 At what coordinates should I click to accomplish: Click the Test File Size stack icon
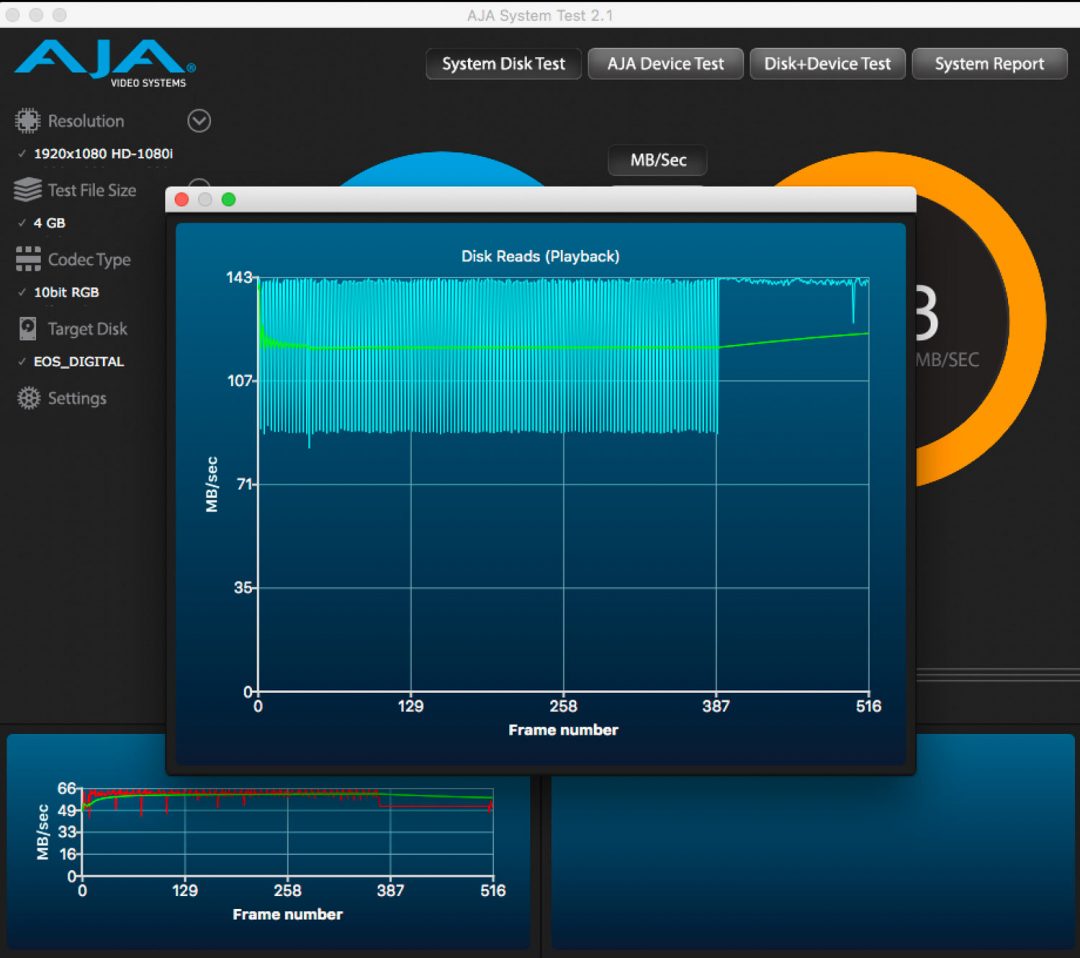pos(27,190)
